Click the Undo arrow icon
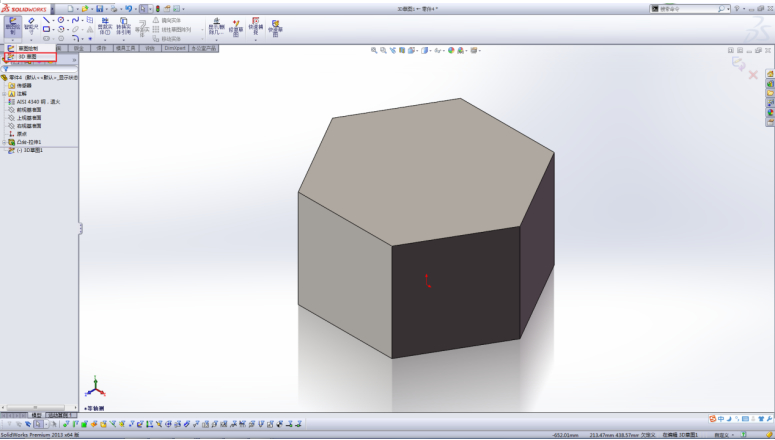775x440 pixels. (129, 9)
